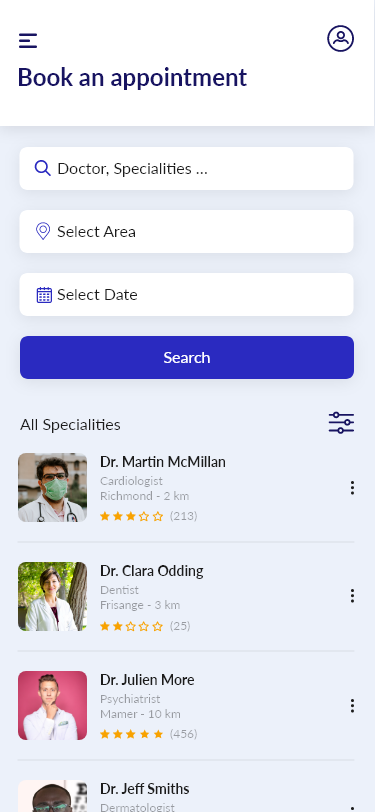This screenshot has height=812, width=375.
Task: Open options menu for Dr. Martin McMillan
Action: click(x=352, y=487)
